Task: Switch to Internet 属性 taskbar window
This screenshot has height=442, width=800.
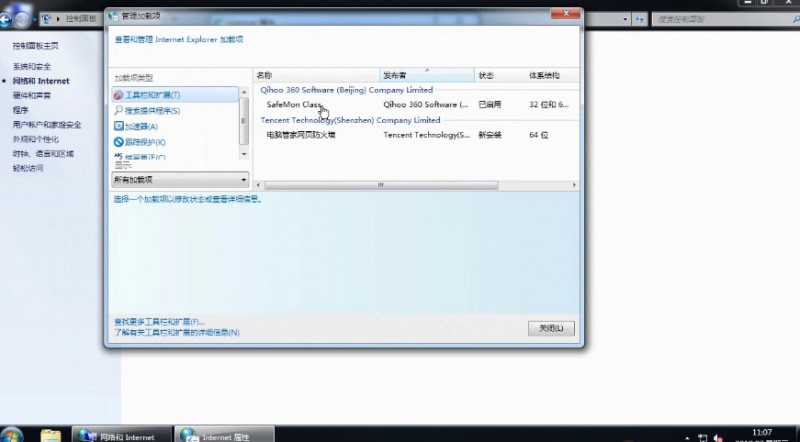Action: coord(224,436)
